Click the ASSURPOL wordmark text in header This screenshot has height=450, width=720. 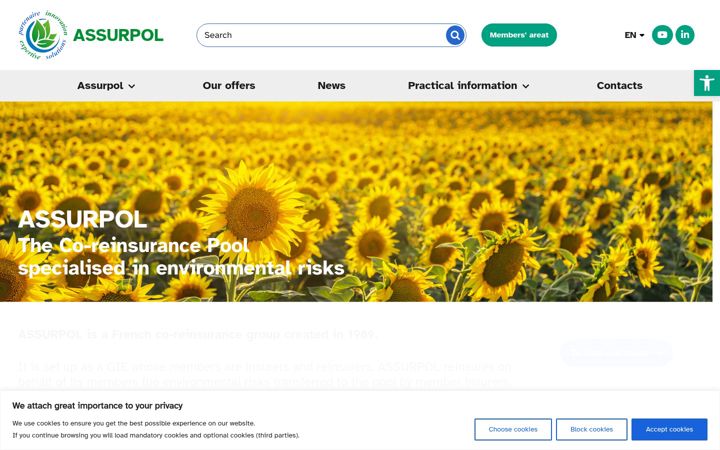[x=118, y=35]
